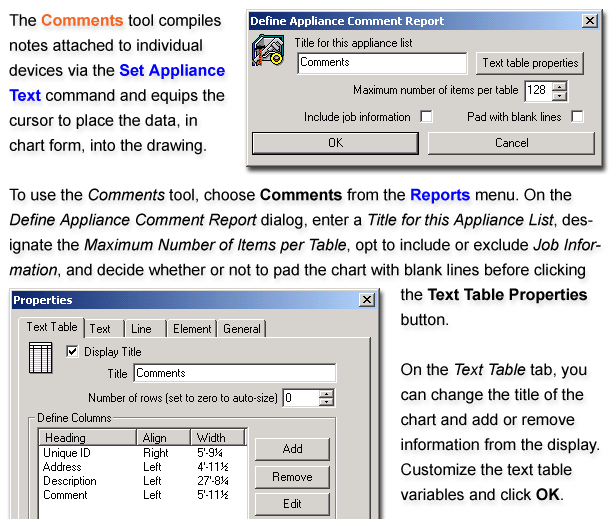Viewport: 612px width, 519px height.
Task: Click the number of rows field
Action: 301,398
